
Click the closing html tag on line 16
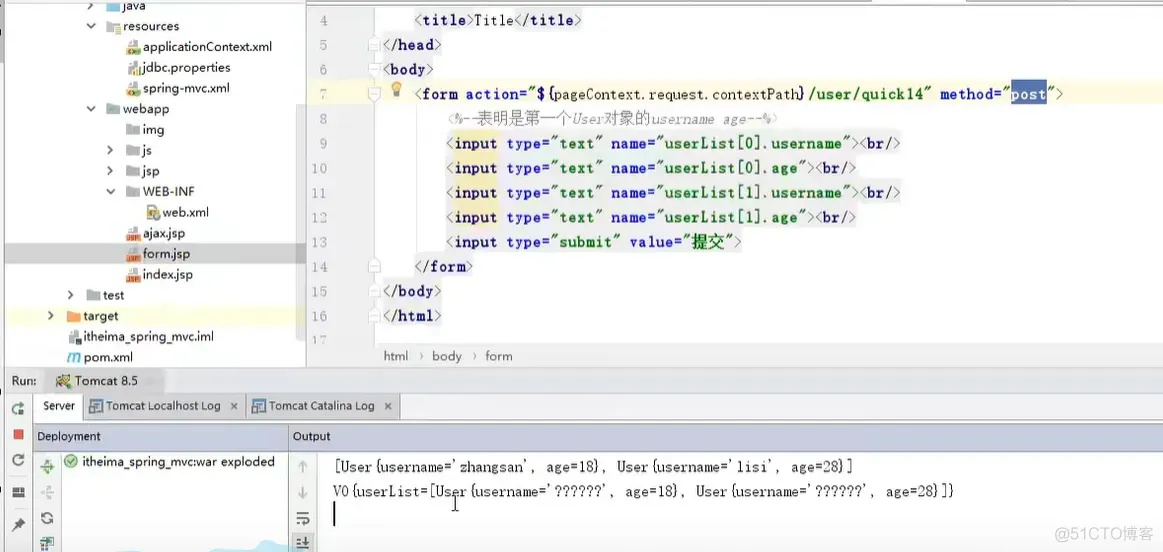[x=412, y=316]
